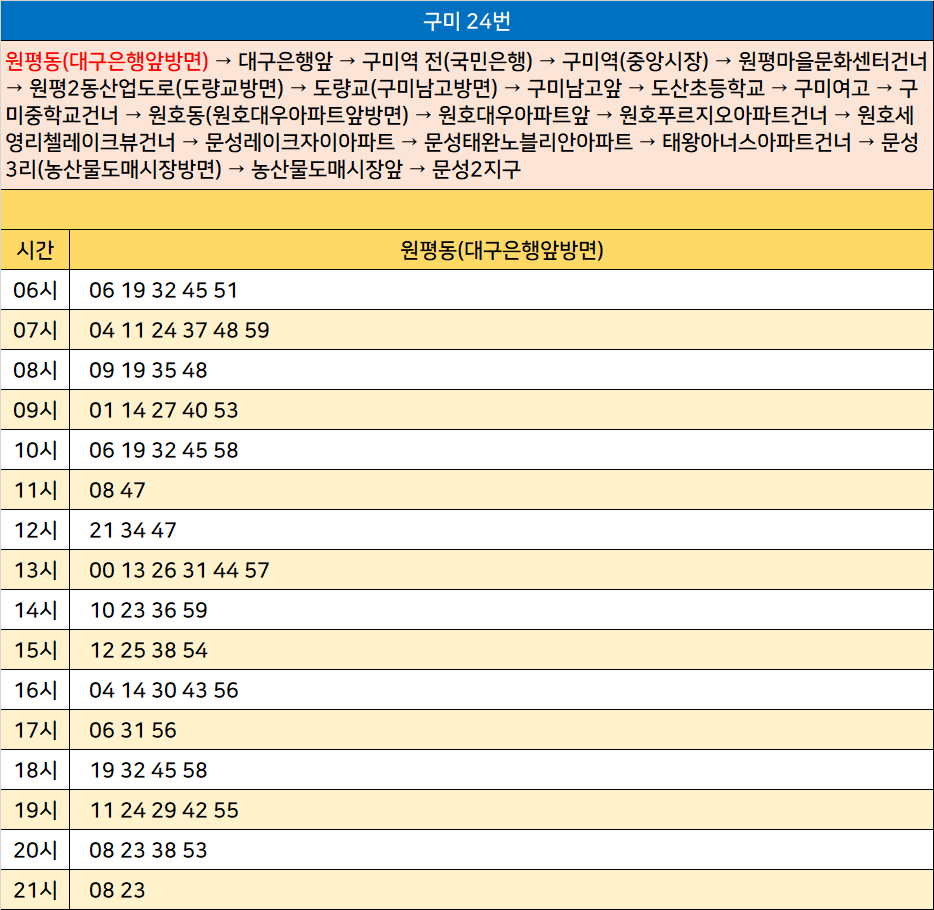Click the times '01 14 27 40 53'
Image resolution: width=934 pixels, height=910 pixels.
click(163, 410)
